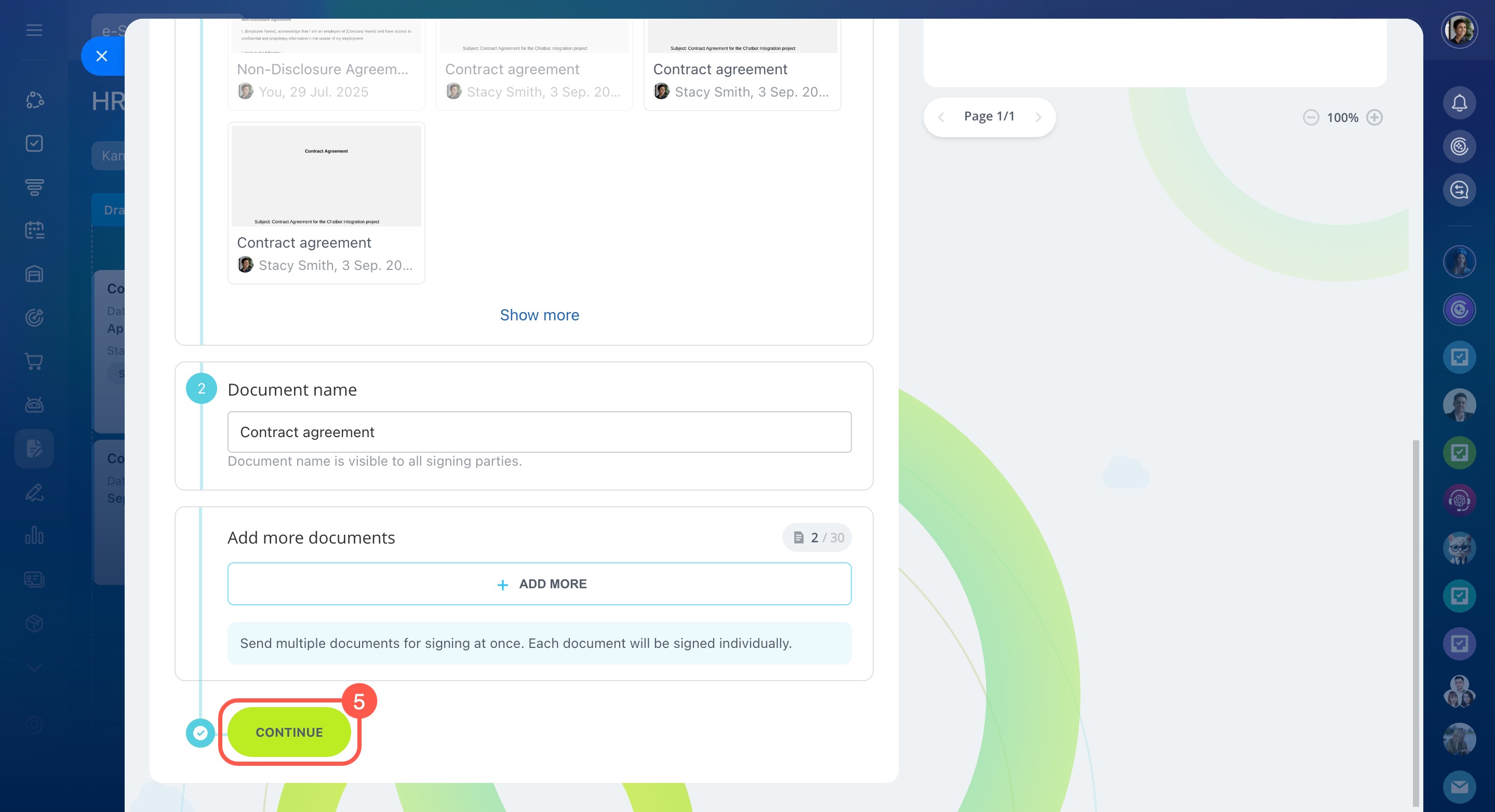The height and width of the screenshot is (812, 1495).
Task: Open the CRM target icon in the left sidebar
Action: tap(34, 317)
